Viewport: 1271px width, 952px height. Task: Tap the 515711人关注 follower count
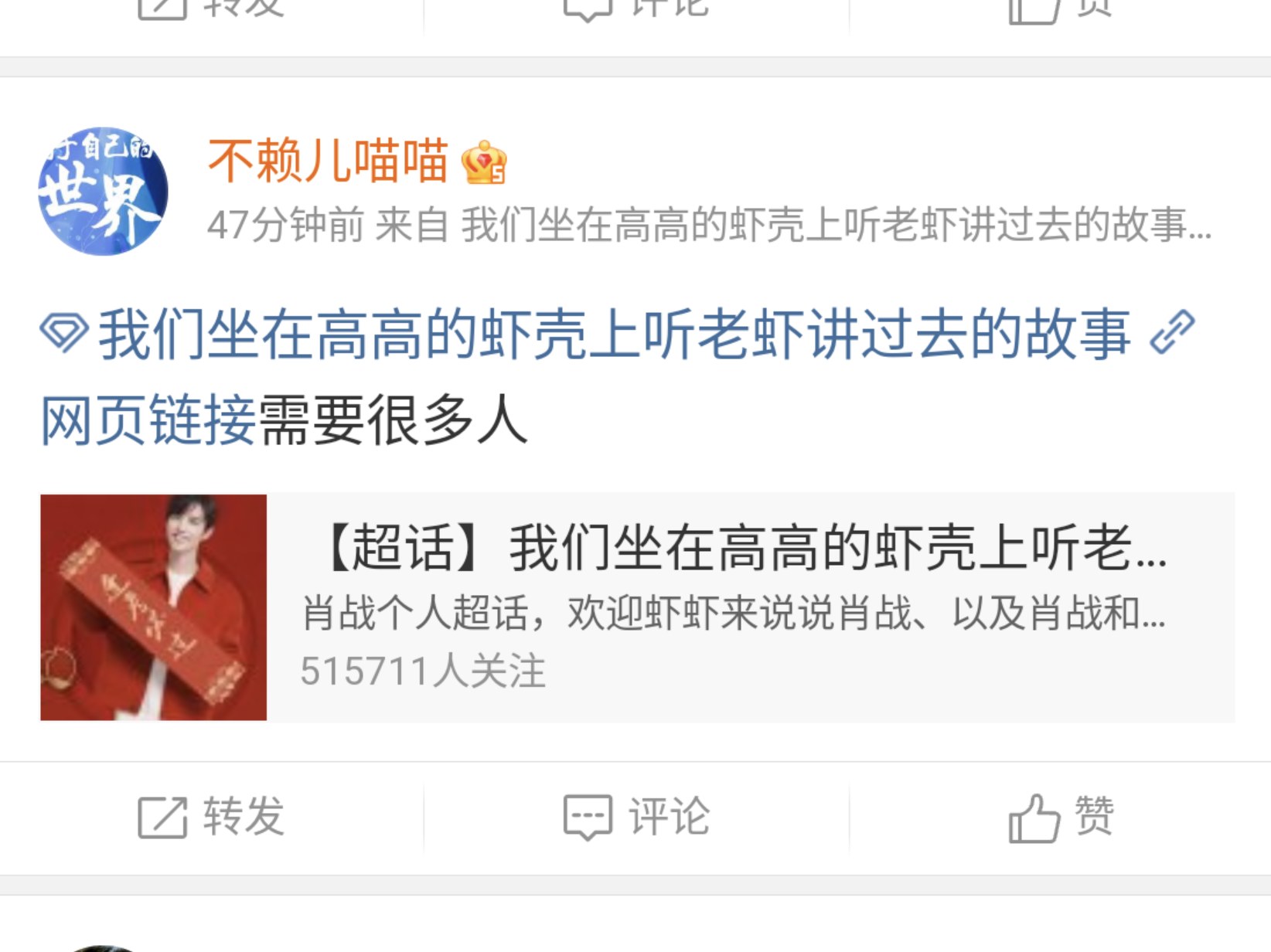(423, 671)
